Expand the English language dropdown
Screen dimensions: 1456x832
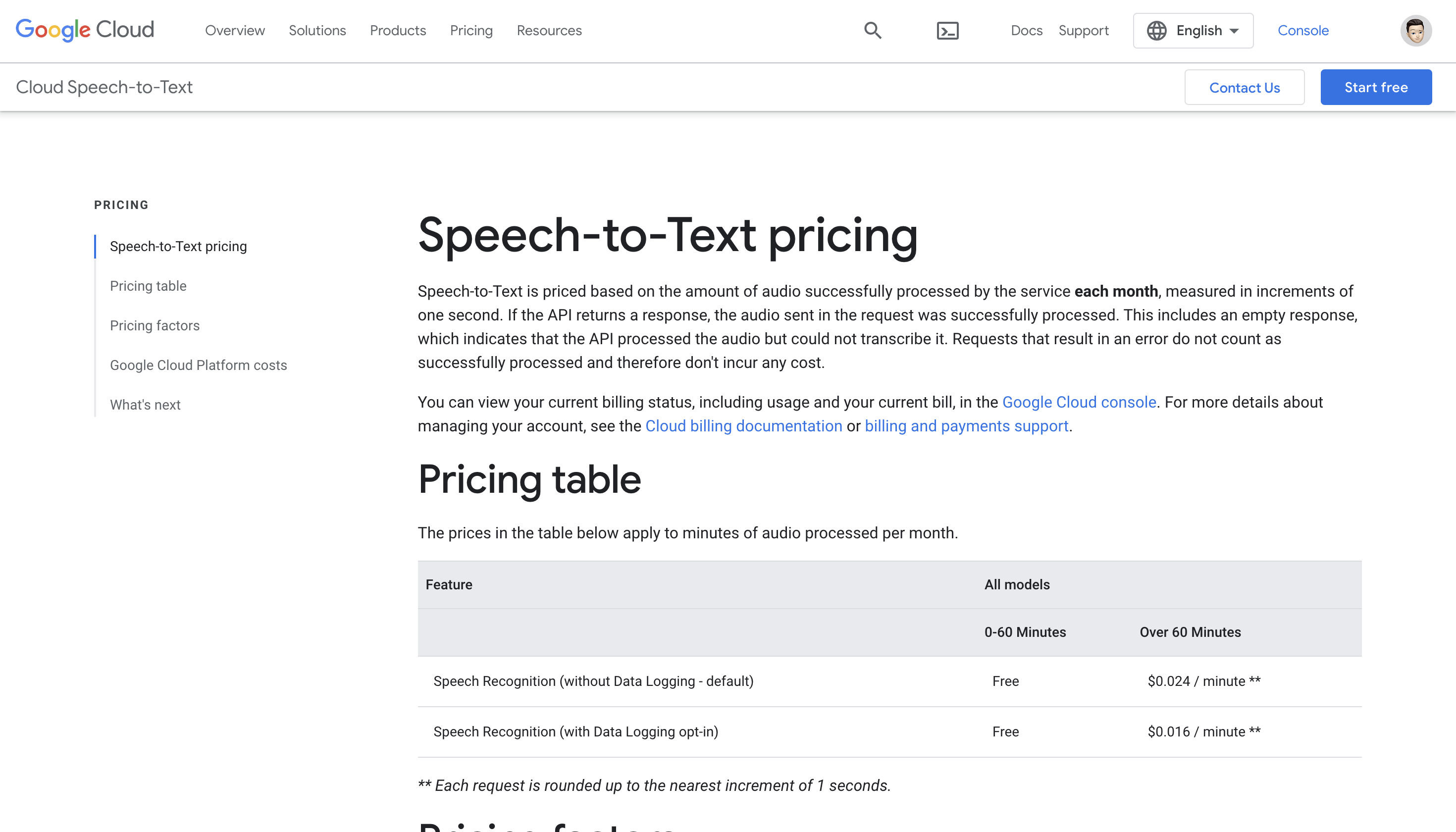(1192, 30)
